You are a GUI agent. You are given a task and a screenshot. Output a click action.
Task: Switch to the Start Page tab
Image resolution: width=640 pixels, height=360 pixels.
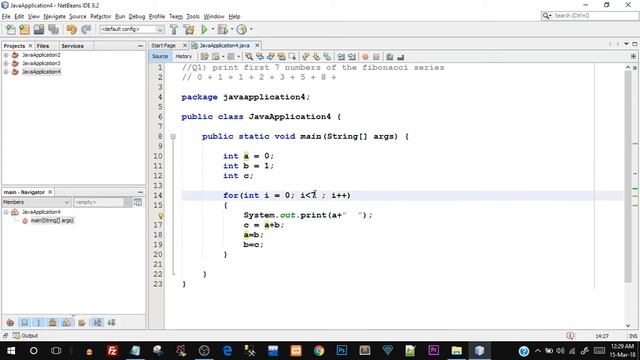pyautogui.click(x=163, y=45)
